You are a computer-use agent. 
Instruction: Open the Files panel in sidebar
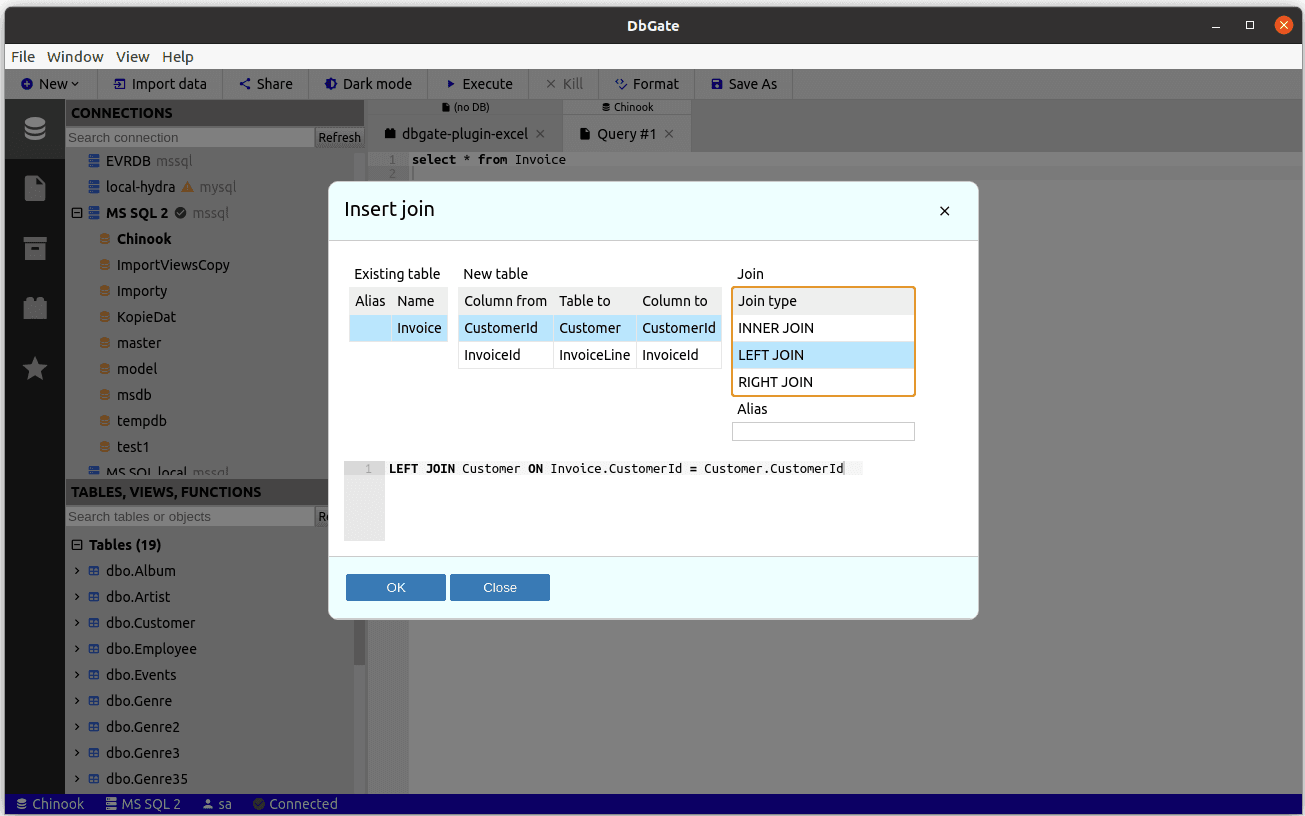34,188
